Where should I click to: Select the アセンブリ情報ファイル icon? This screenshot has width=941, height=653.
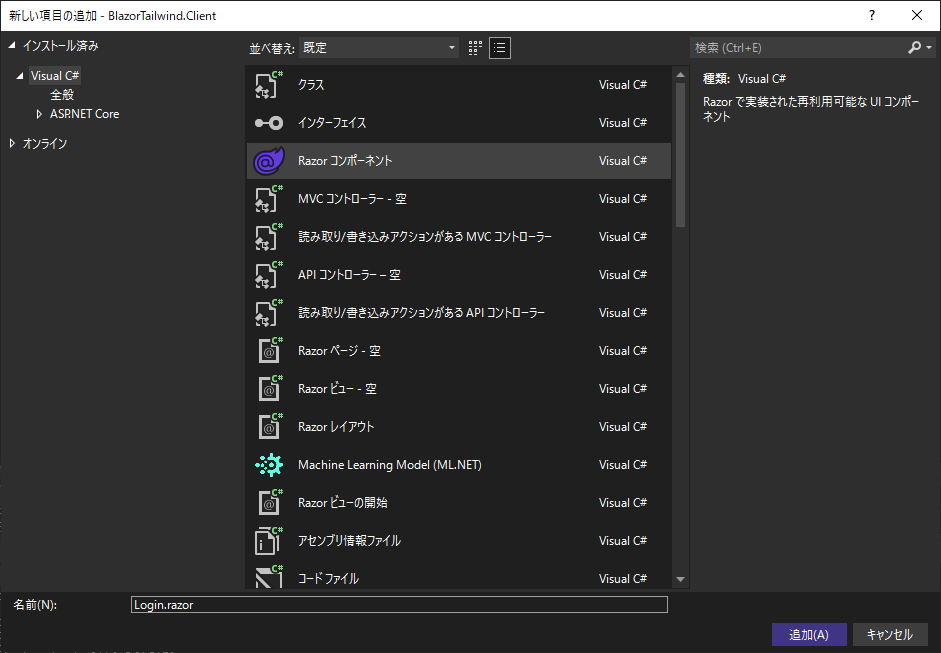[x=268, y=541]
